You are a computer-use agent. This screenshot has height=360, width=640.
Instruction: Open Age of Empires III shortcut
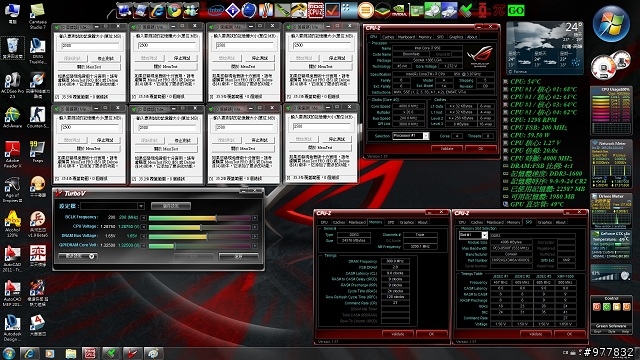(12, 189)
